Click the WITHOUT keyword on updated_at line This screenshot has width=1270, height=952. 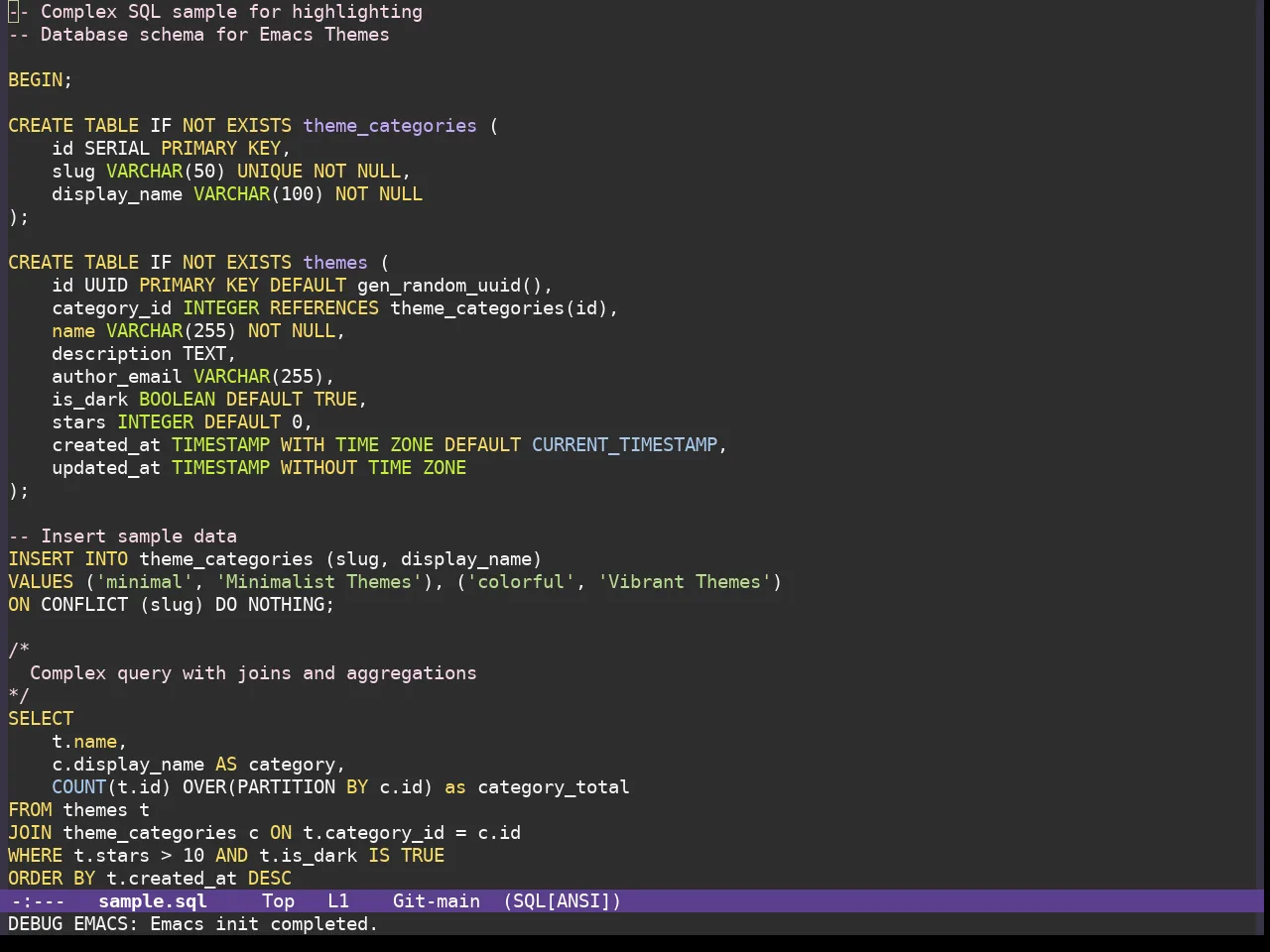(318, 468)
